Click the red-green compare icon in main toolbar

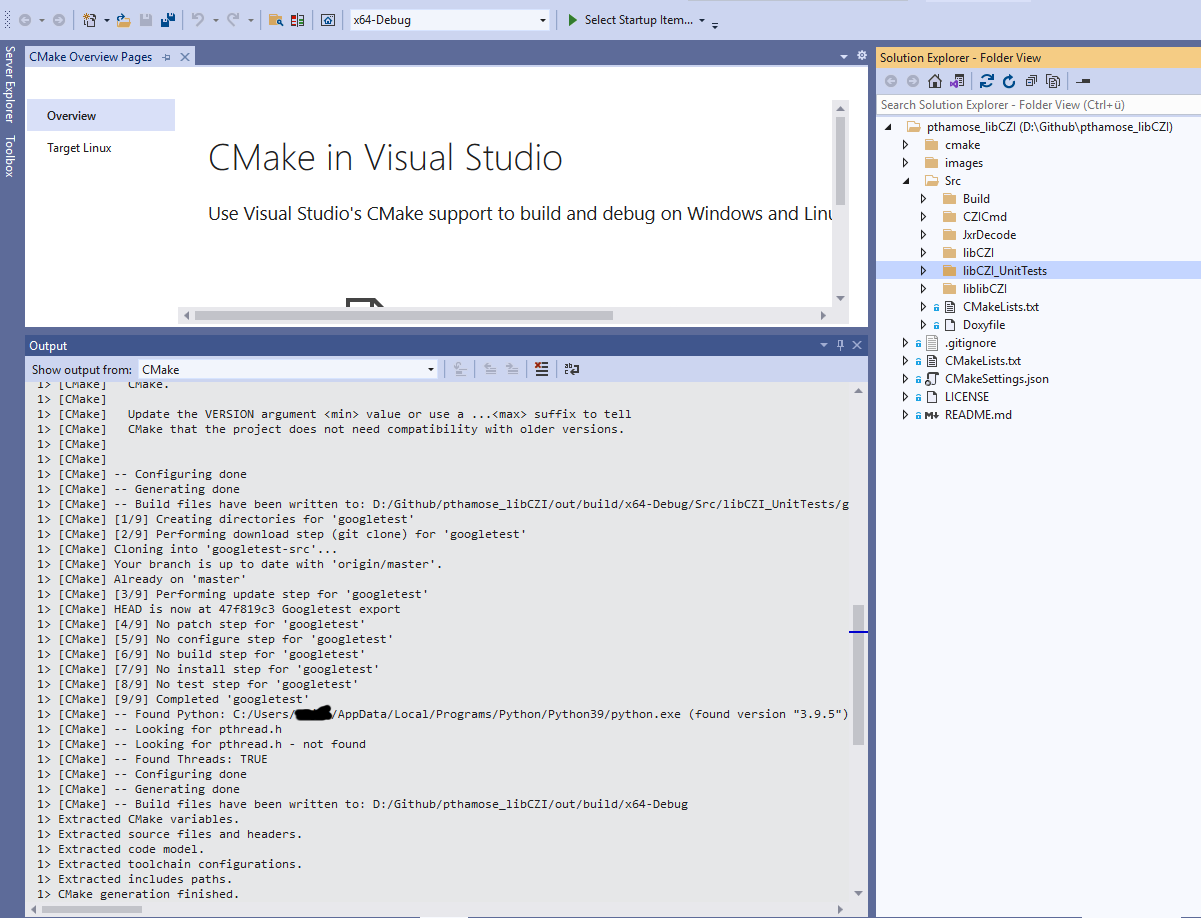[x=298, y=20]
